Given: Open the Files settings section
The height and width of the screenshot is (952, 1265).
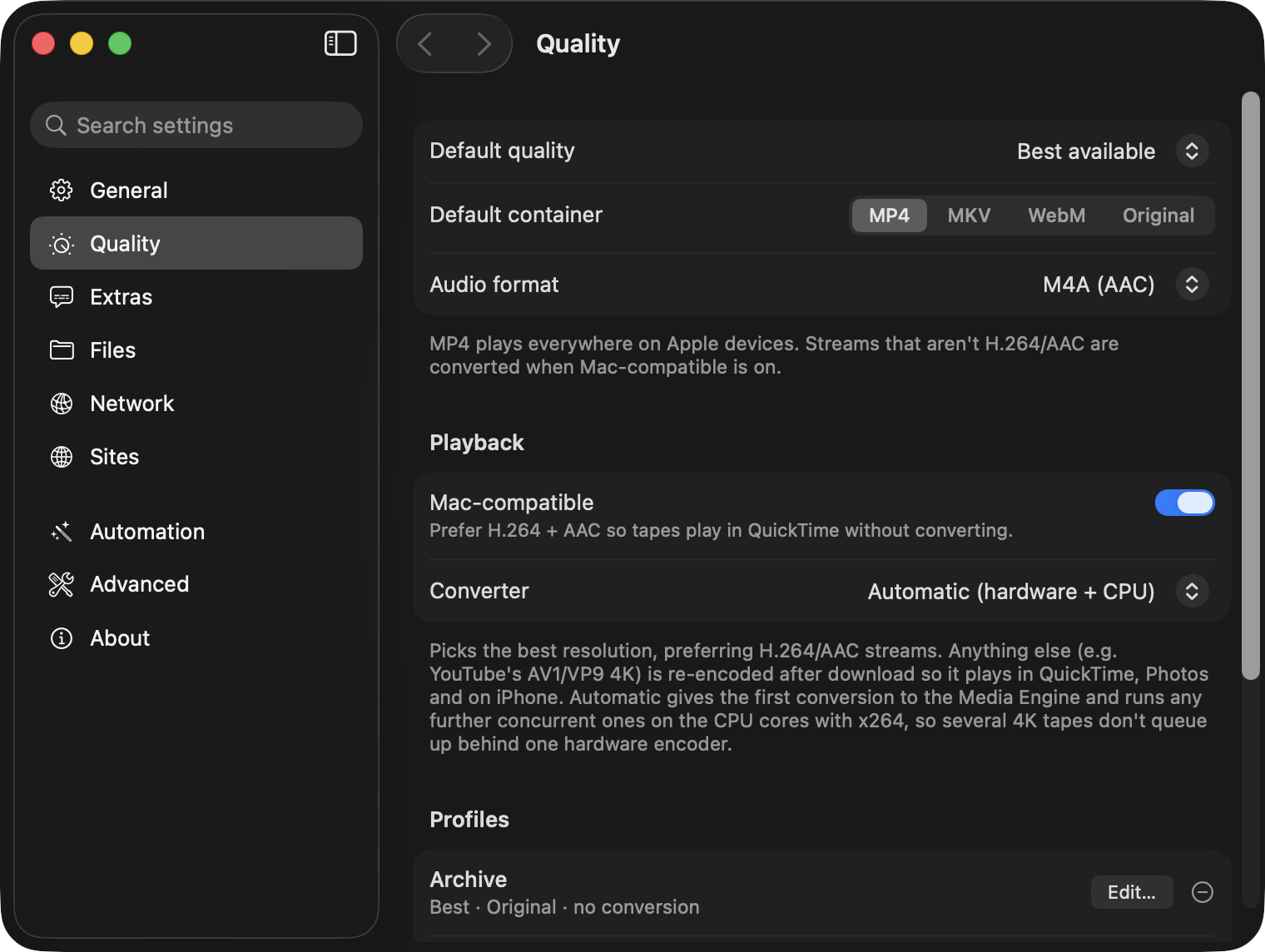Looking at the screenshot, I should tap(196, 350).
